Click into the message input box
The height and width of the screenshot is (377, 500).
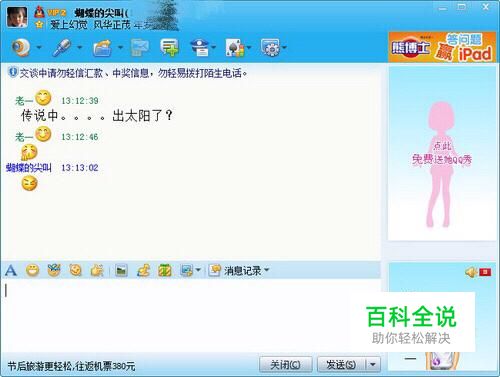point(191,315)
